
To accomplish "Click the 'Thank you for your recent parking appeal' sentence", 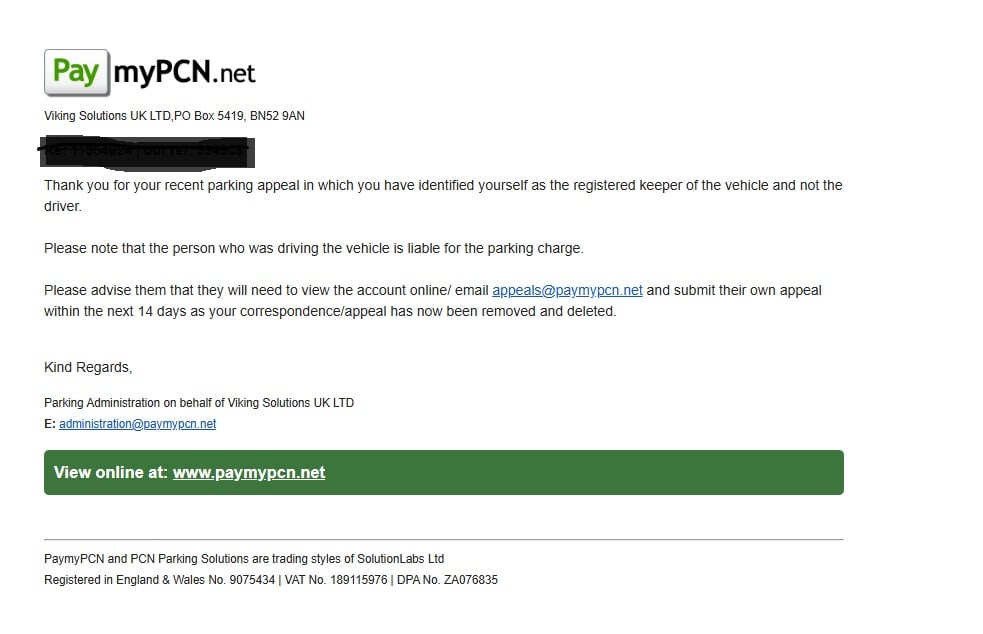I will (x=443, y=196).
